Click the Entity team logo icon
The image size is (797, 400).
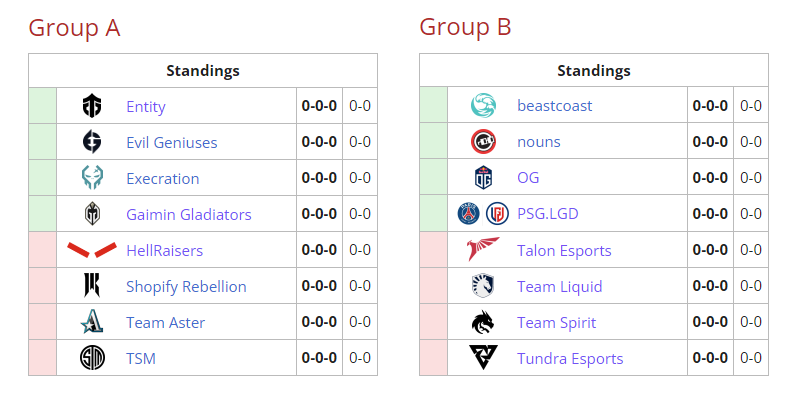click(92, 106)
